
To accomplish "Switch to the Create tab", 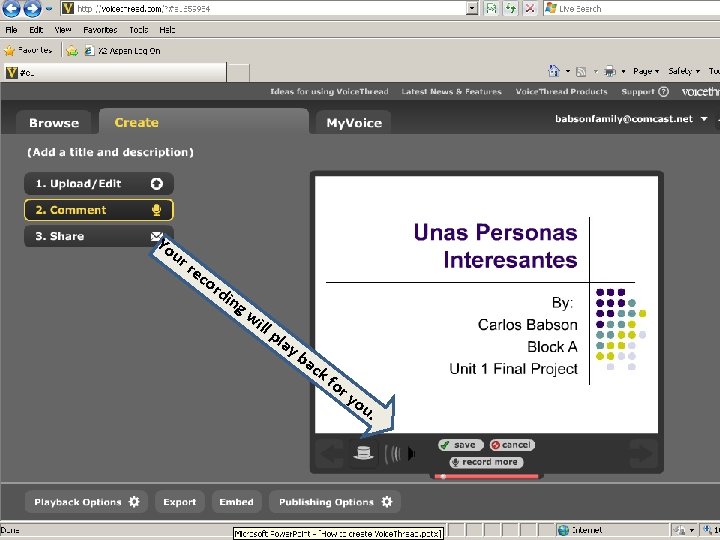I will (203, 122).
